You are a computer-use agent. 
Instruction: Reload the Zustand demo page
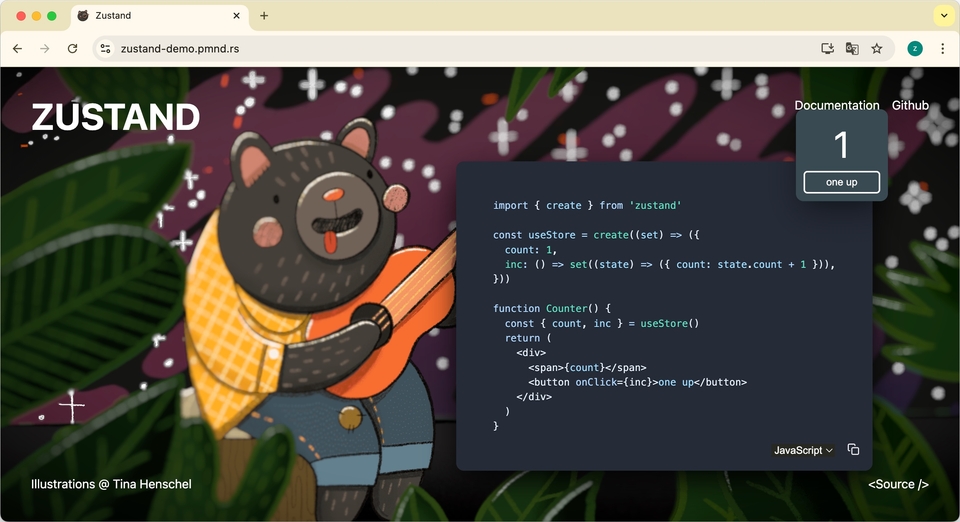(72, 48)
